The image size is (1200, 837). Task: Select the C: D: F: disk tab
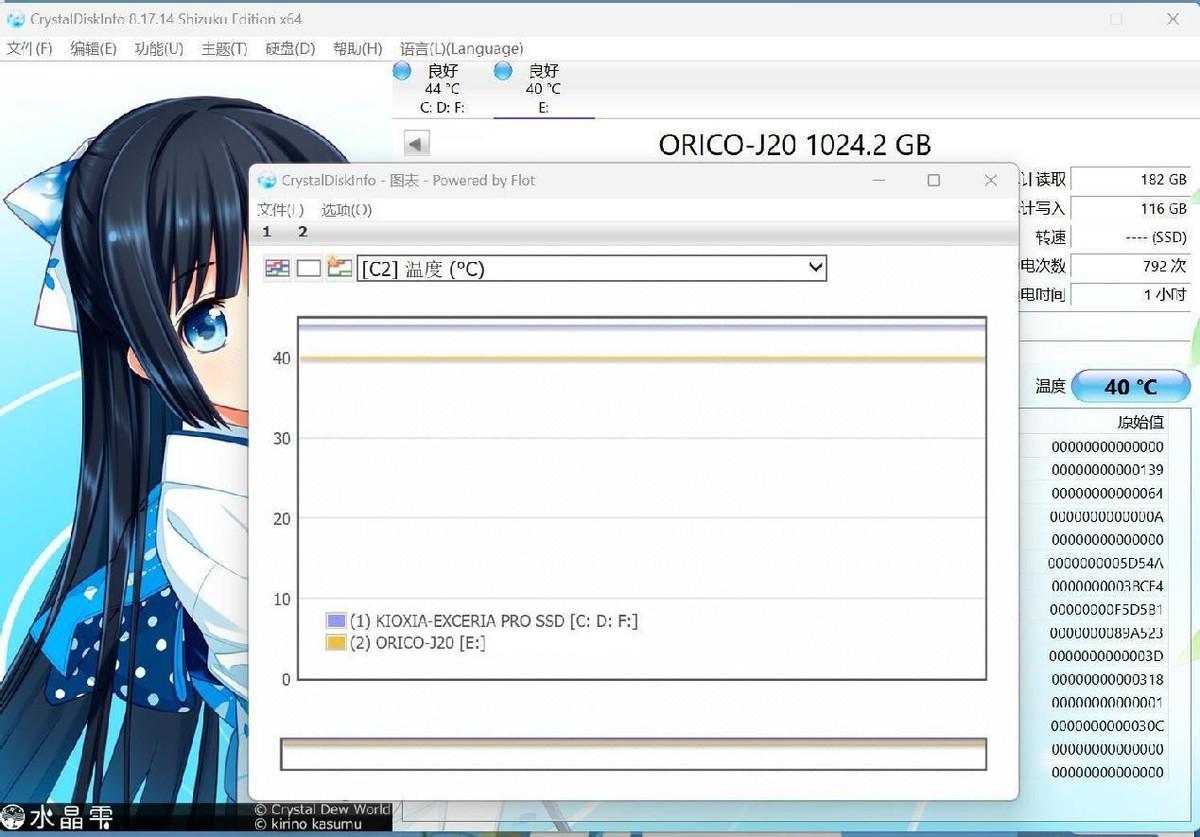tap(442, 89)
